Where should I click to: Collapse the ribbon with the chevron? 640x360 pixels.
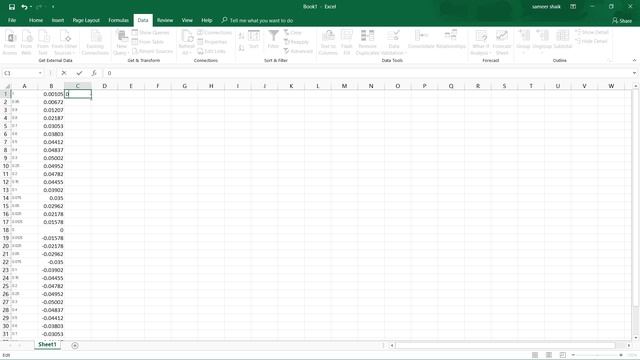[634, 60]
